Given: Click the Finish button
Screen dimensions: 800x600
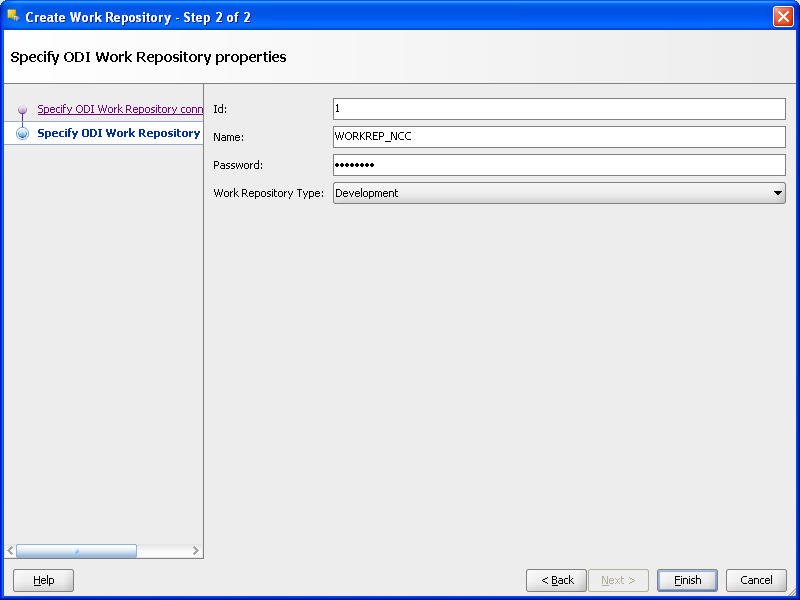Looking at the screenshot, I should click(687, 580).
